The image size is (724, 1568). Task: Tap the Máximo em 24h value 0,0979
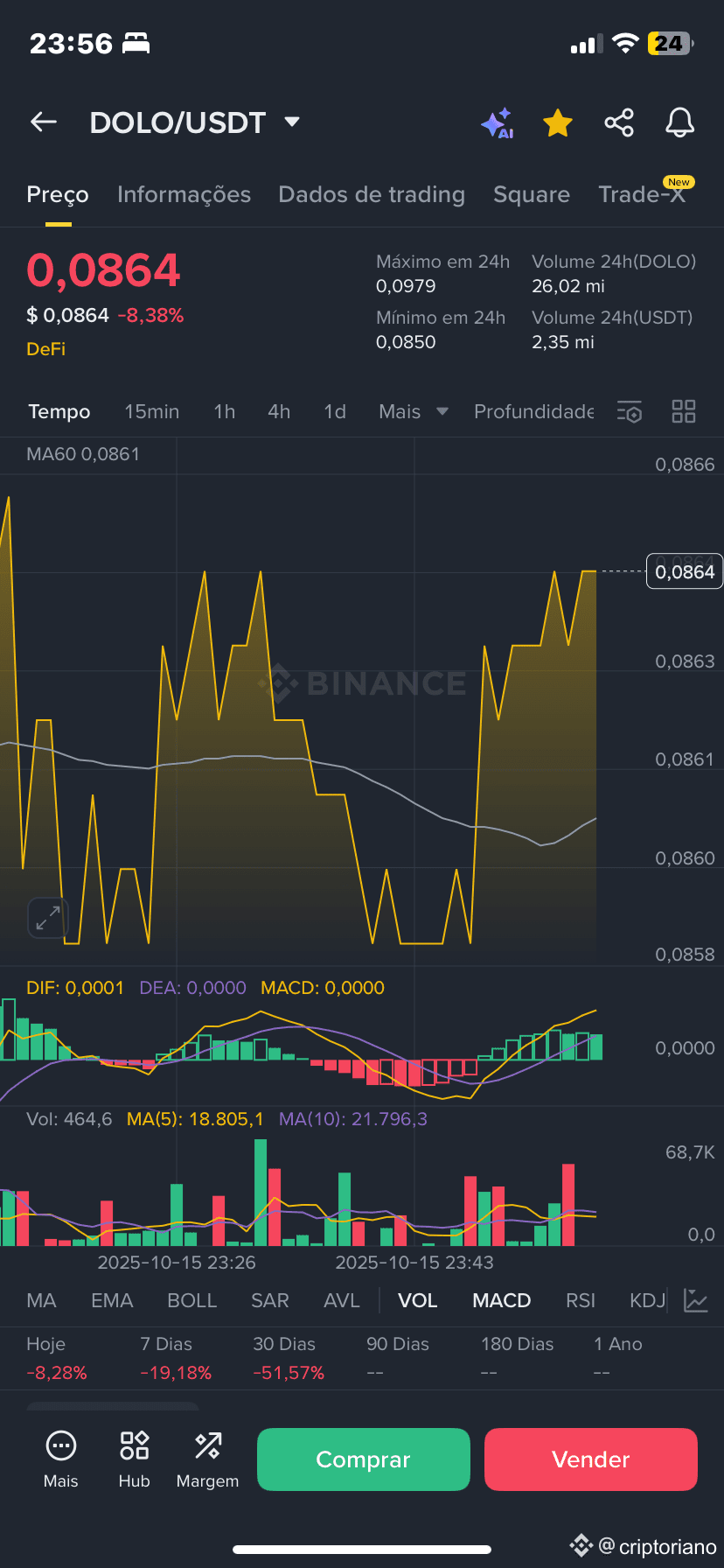tap(406, 286)
